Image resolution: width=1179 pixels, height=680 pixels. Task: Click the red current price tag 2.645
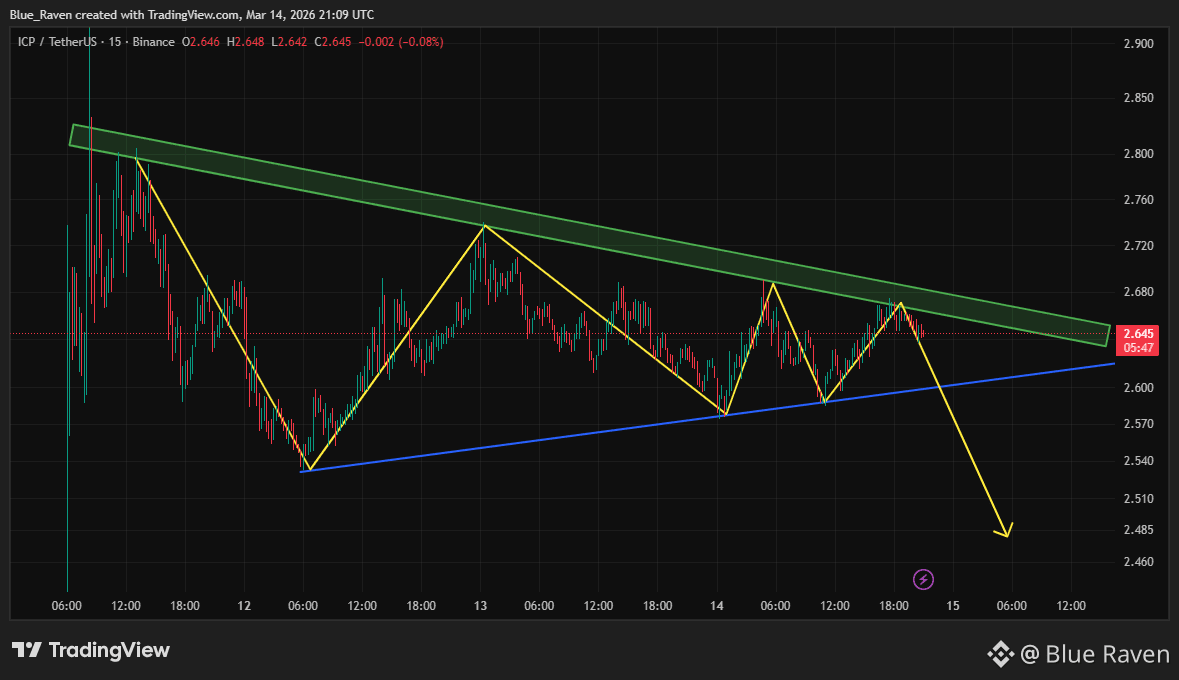coord(1138,333)
